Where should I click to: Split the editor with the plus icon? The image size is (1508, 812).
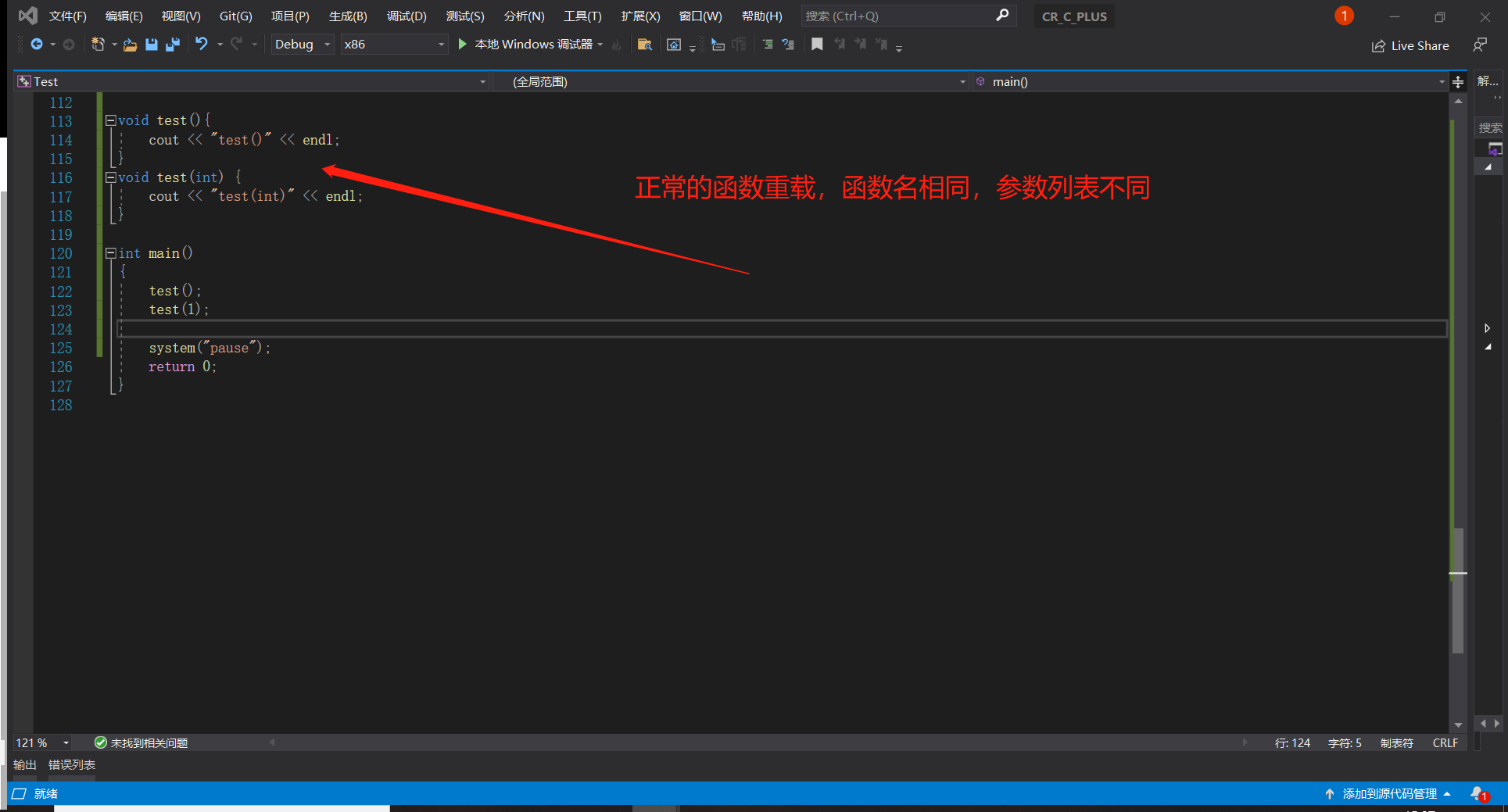pyautogui.click(x=1458, y=81)
